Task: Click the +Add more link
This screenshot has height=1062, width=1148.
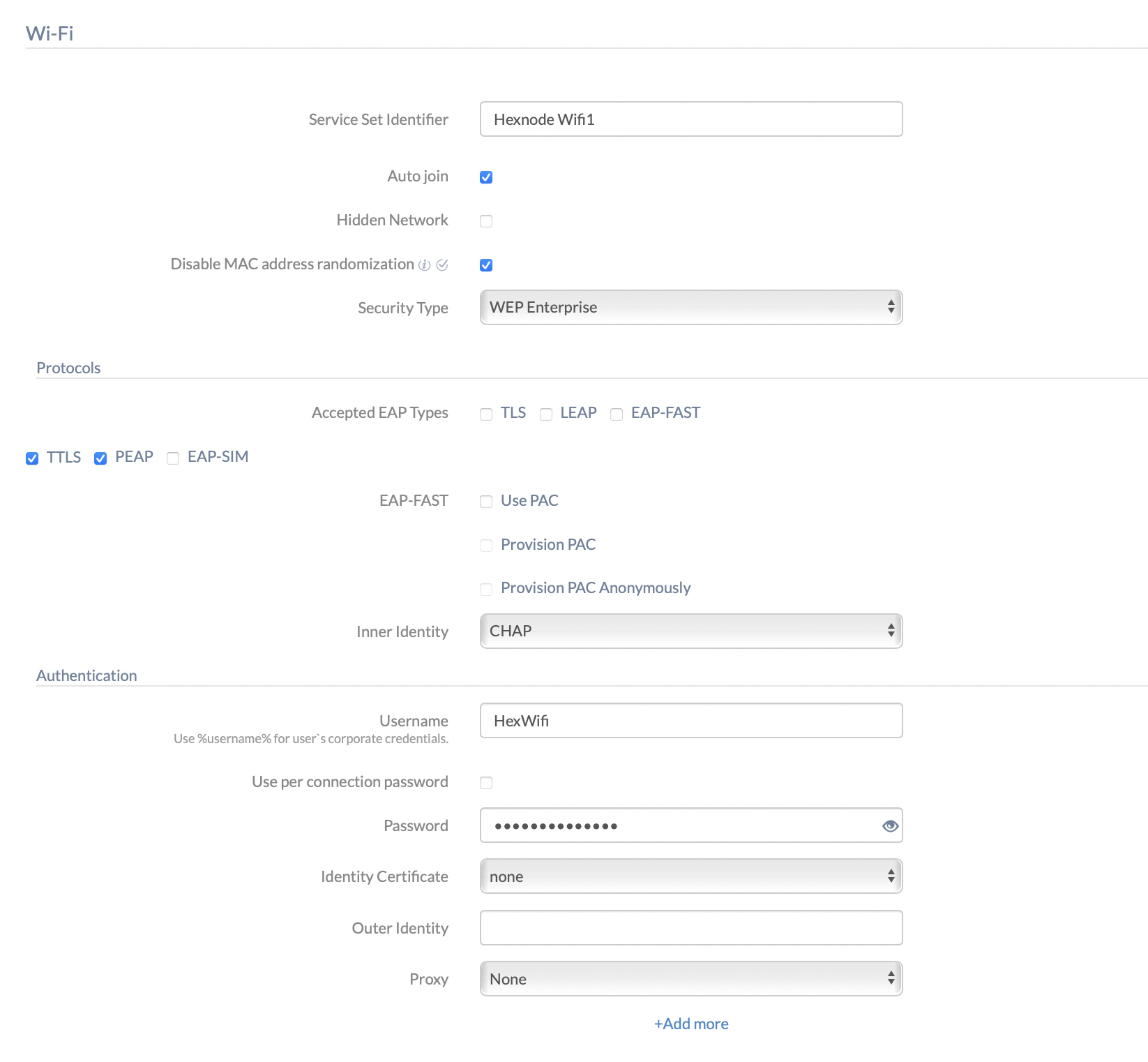Action: (691, 1024)
